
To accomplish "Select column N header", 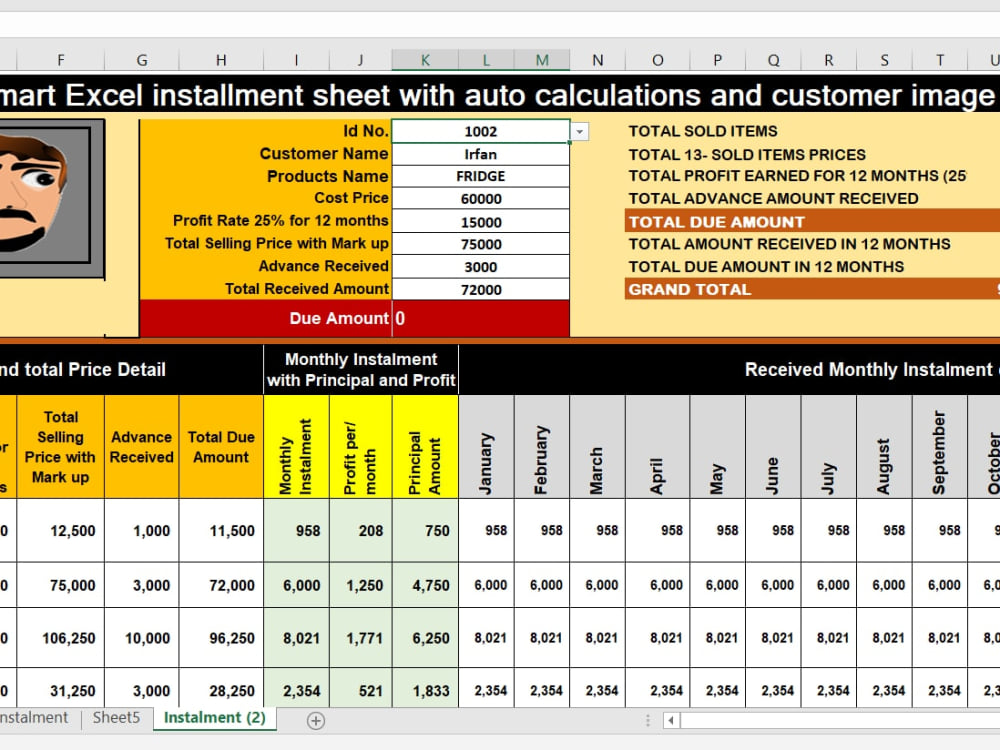I will click(598, 60).
